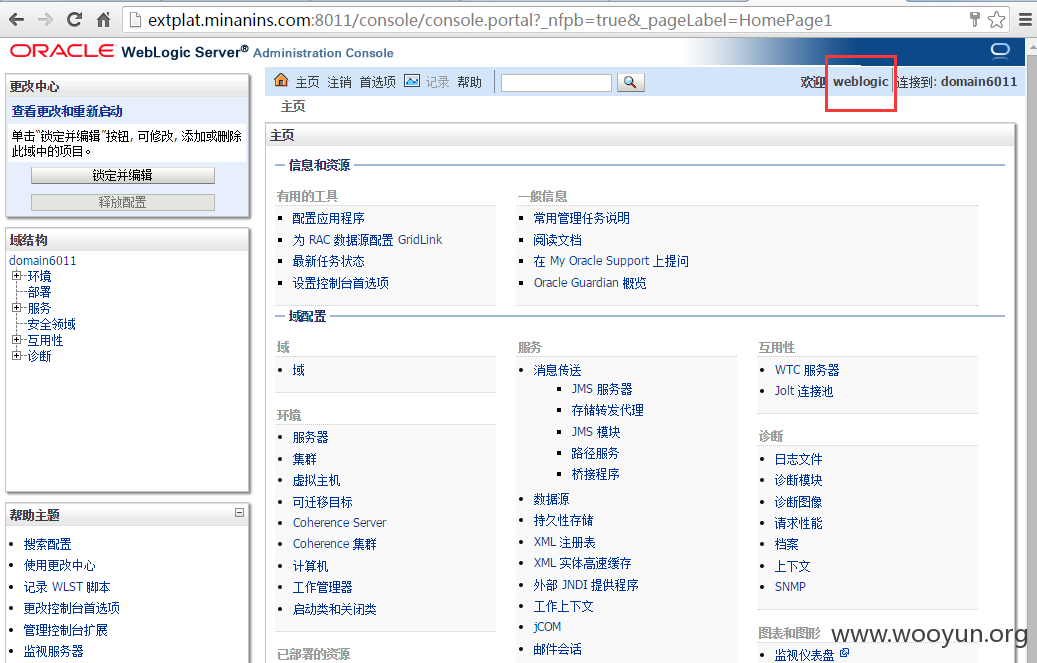The height and width of the screenshot is (663, 1037).
Task: Open JMS 模块 link
Action: 596,432
